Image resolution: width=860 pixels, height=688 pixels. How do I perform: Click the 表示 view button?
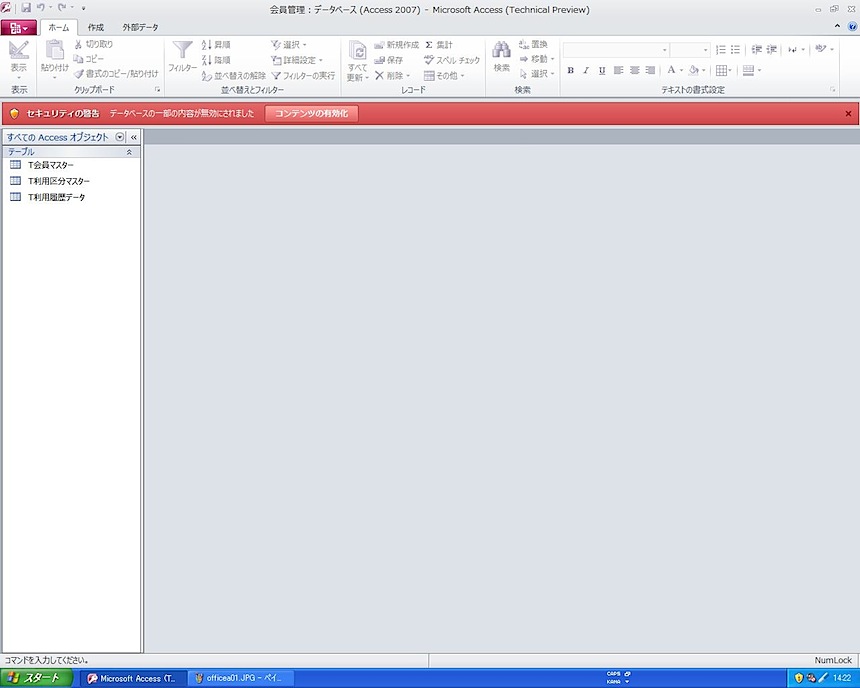19,60
